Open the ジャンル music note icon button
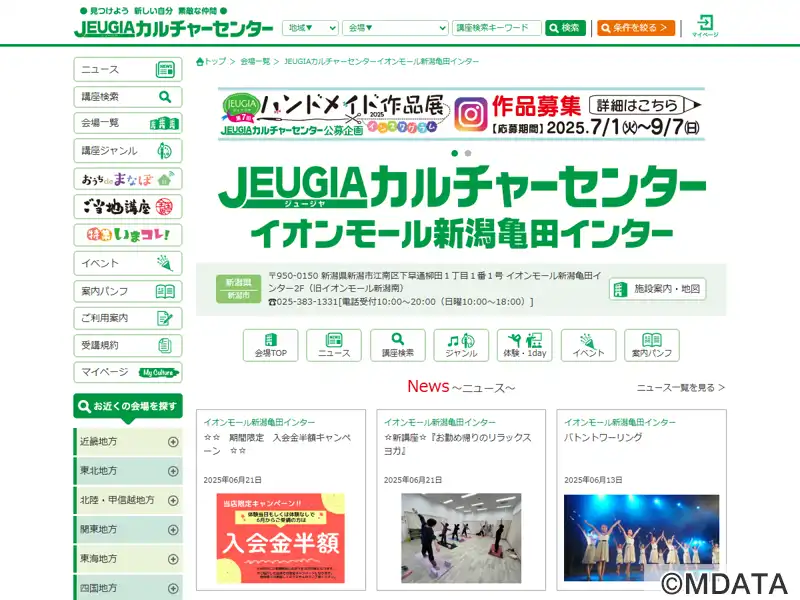 click(x=461, y=345)
